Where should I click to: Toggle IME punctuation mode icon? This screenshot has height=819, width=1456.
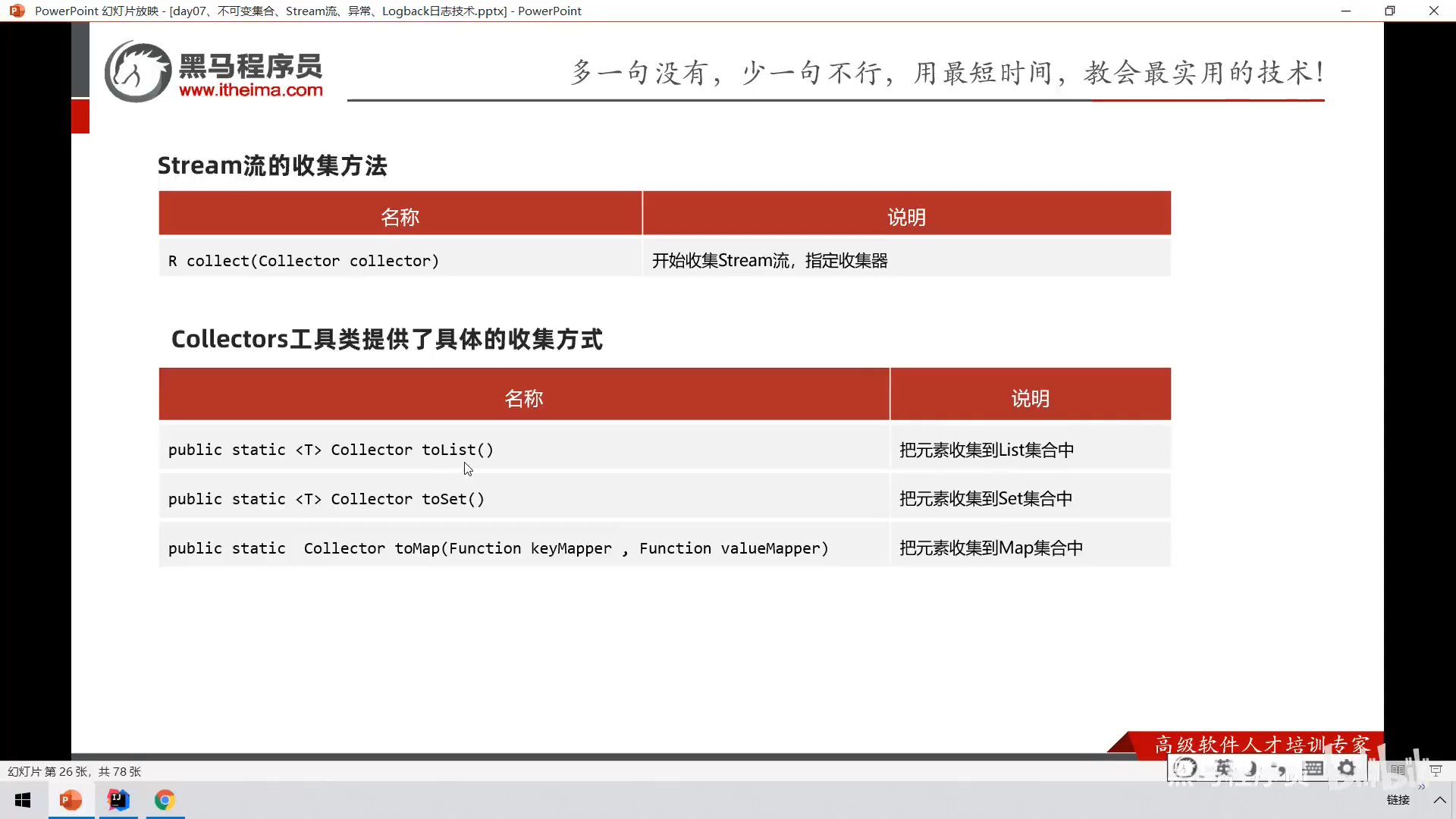point(1280,768)
